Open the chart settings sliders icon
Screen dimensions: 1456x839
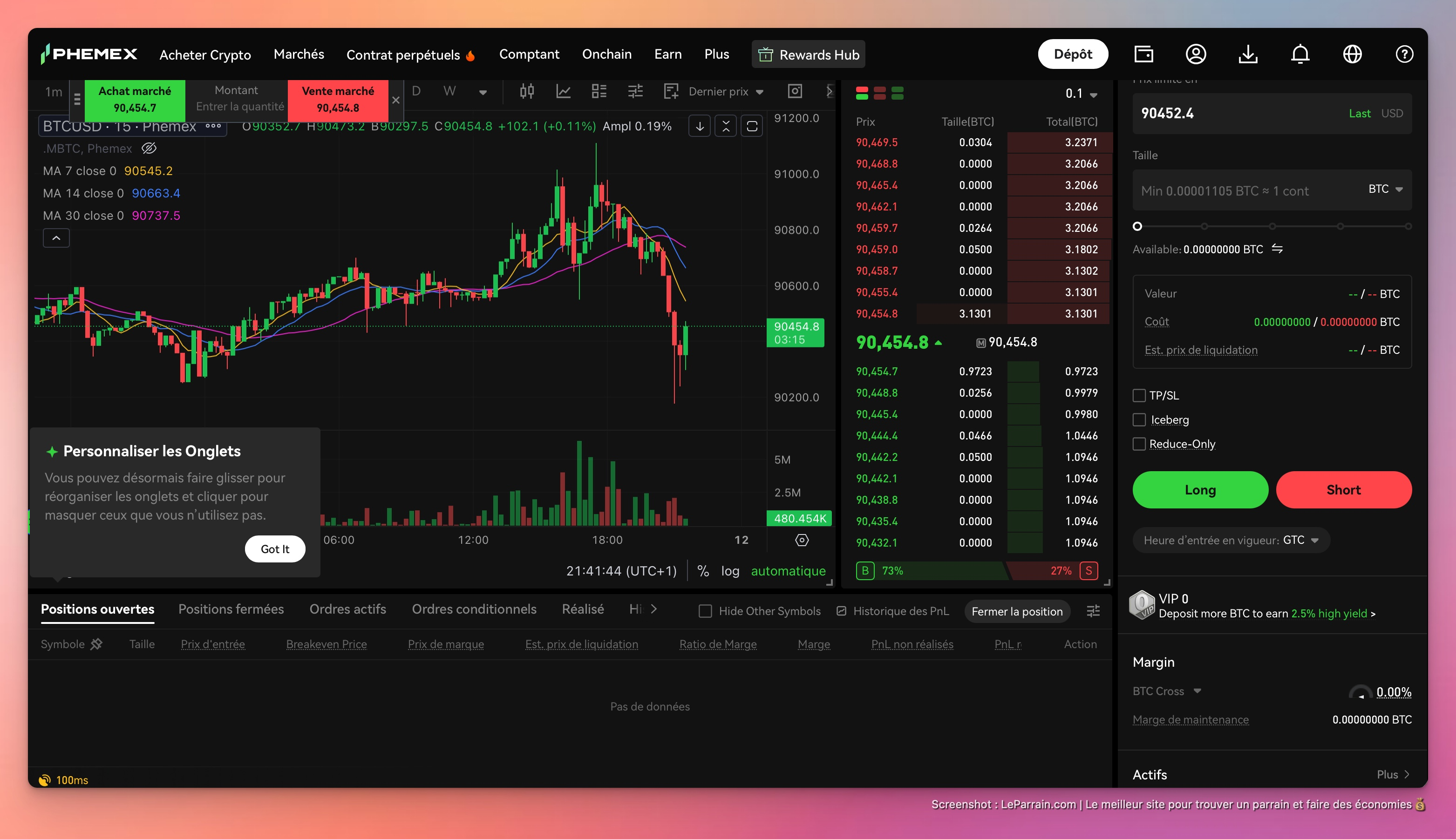635,91
